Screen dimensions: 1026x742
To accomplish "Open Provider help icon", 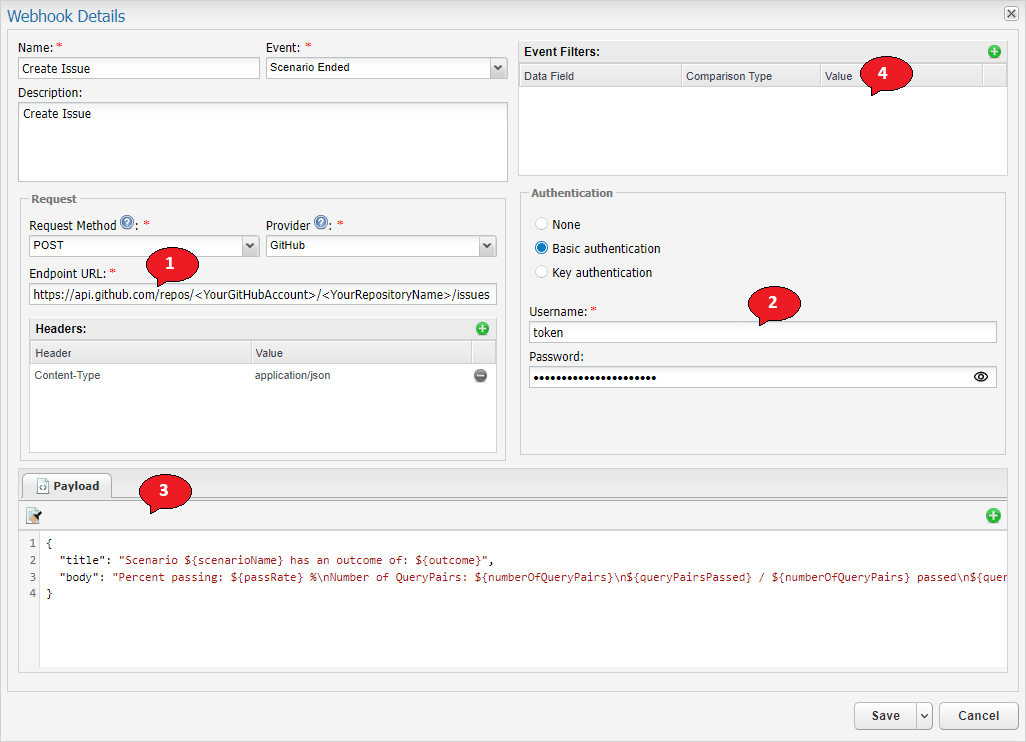I will (321, 223).
